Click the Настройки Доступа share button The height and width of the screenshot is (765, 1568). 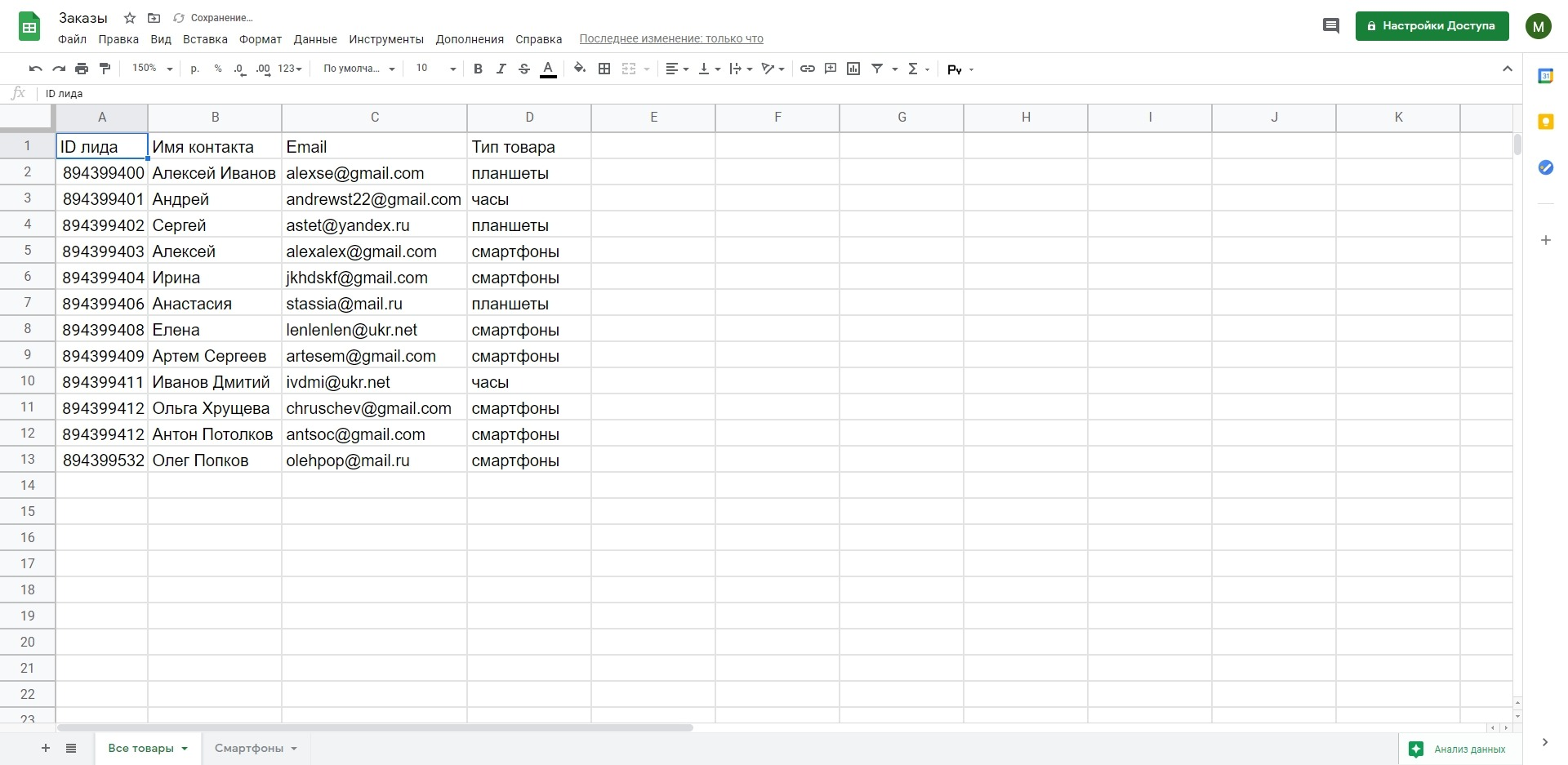tap(1431, 25)
